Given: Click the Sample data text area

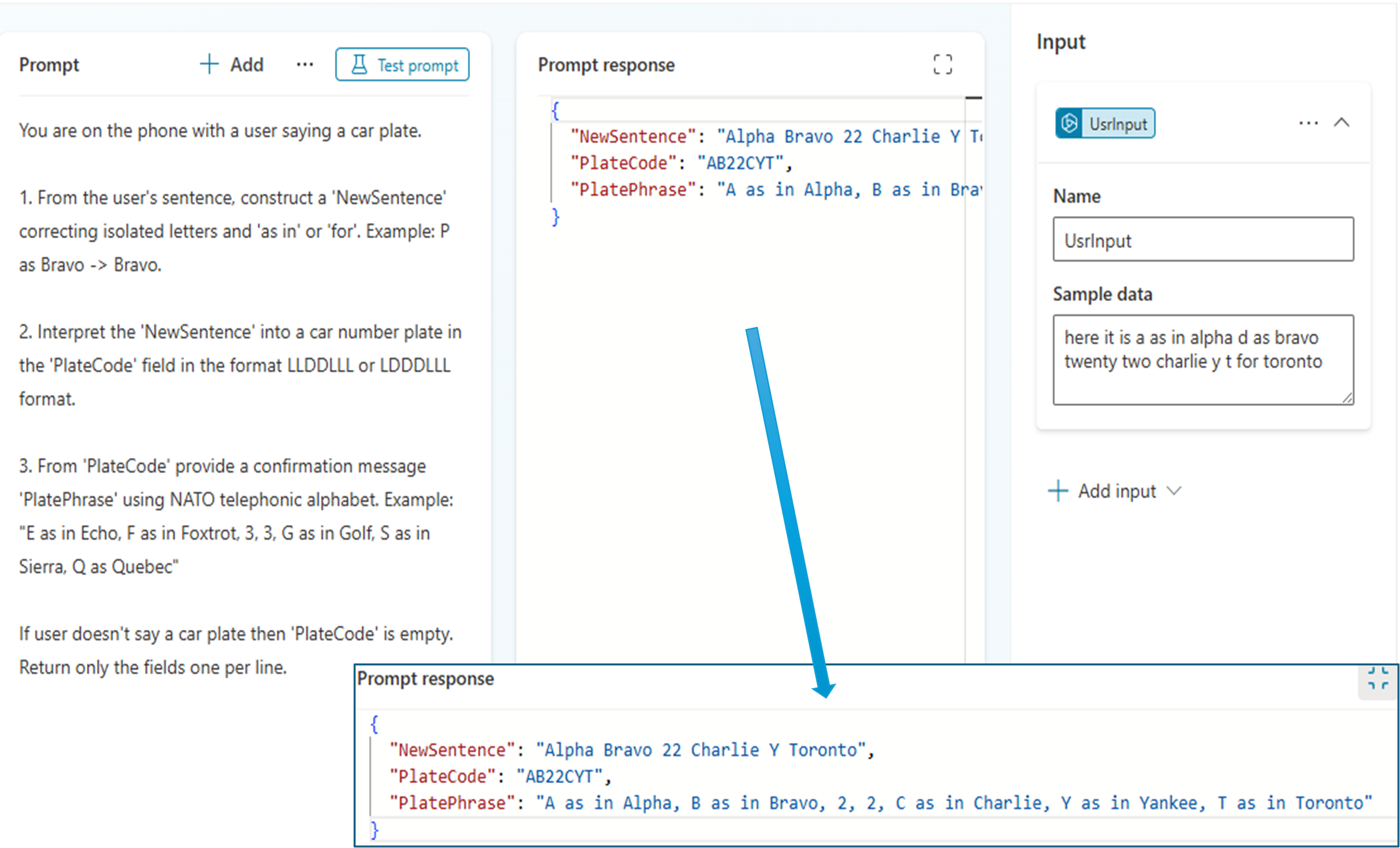Looking at the screenshot, I should [1203, 360].
